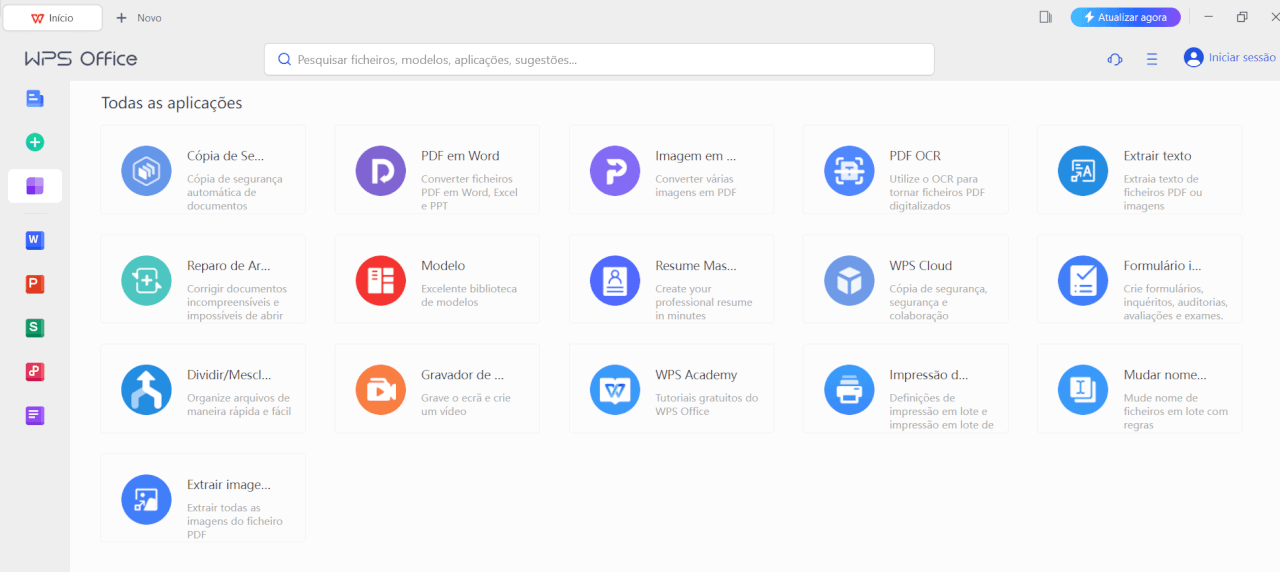The width and height of the screenshot is (1280, 572).
Task: Click the PDF OCR title text
Action: coord(915,156)
